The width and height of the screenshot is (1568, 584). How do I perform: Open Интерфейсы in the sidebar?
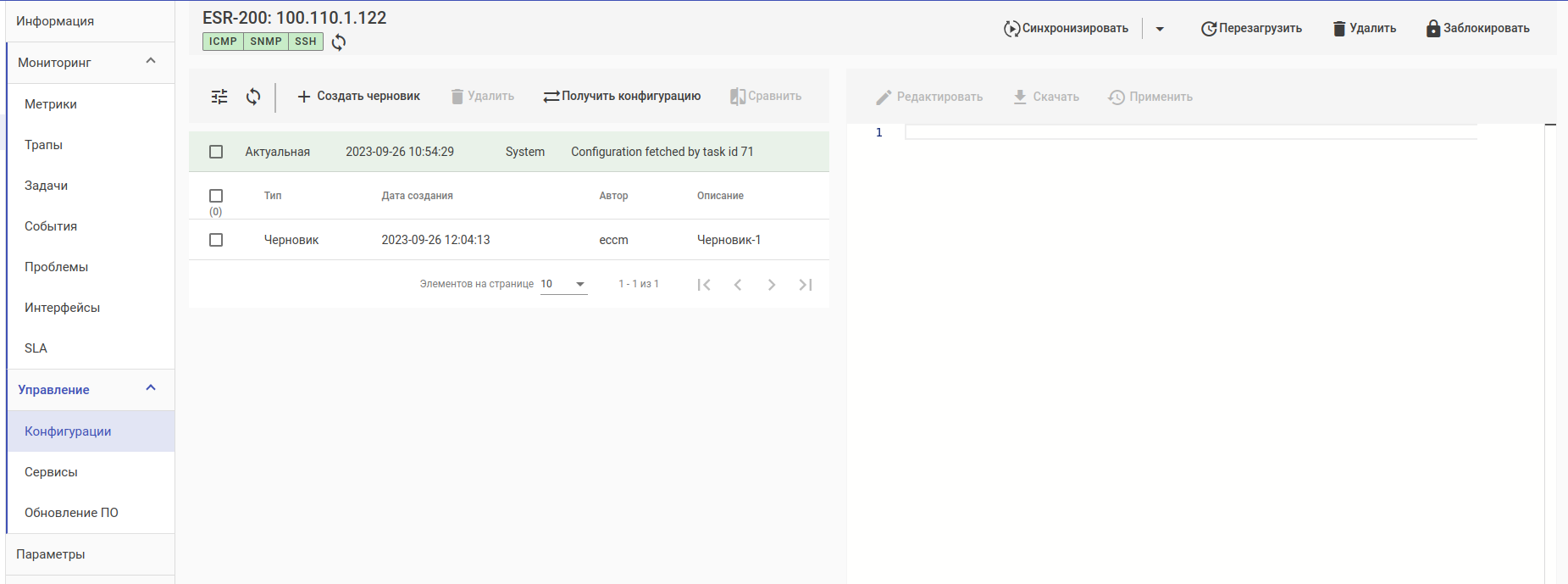91,308
